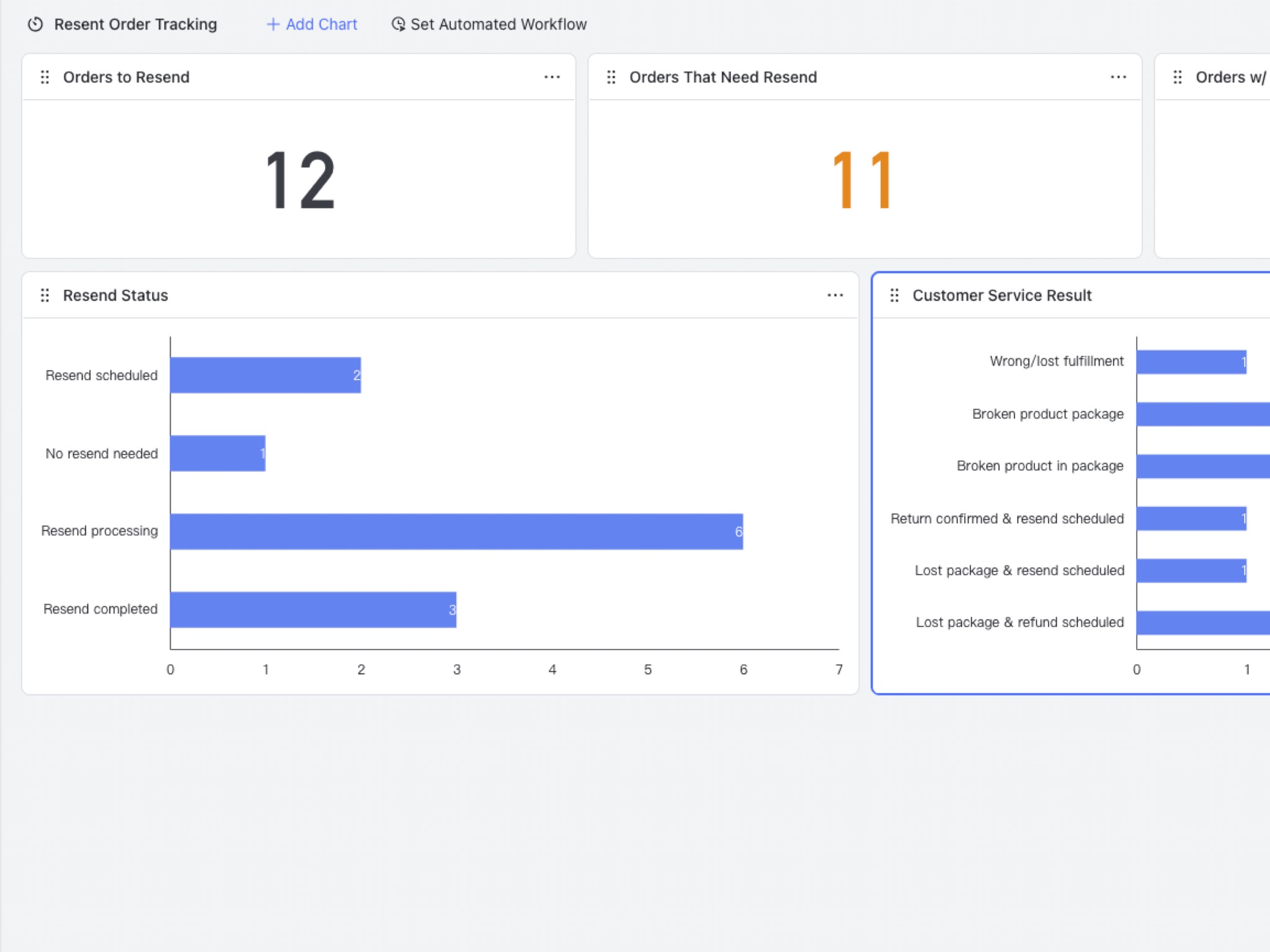Click the No resend needed bar
The image size is (1270, 952).
pos(218,453)
